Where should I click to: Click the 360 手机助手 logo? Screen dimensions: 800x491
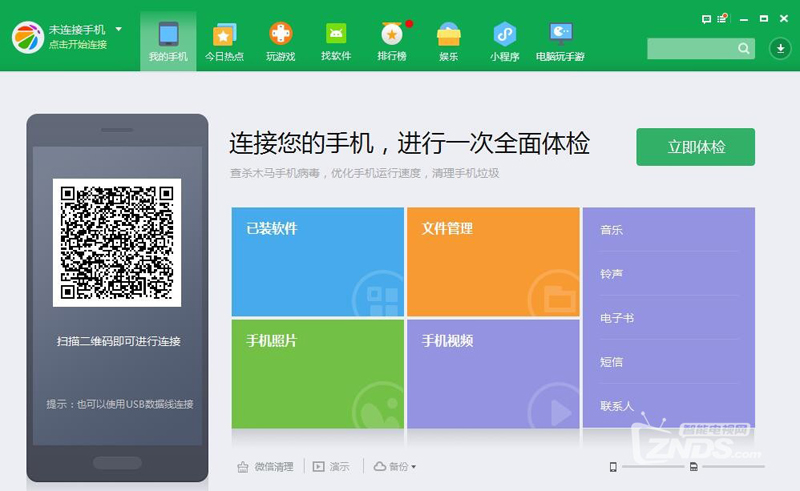28,37
